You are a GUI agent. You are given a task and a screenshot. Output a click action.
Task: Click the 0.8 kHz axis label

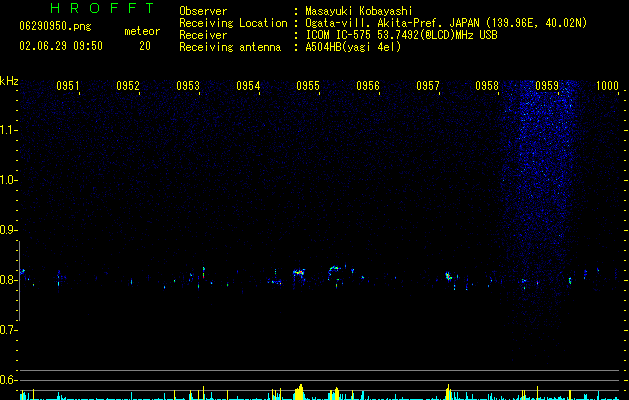click(8, 280)
